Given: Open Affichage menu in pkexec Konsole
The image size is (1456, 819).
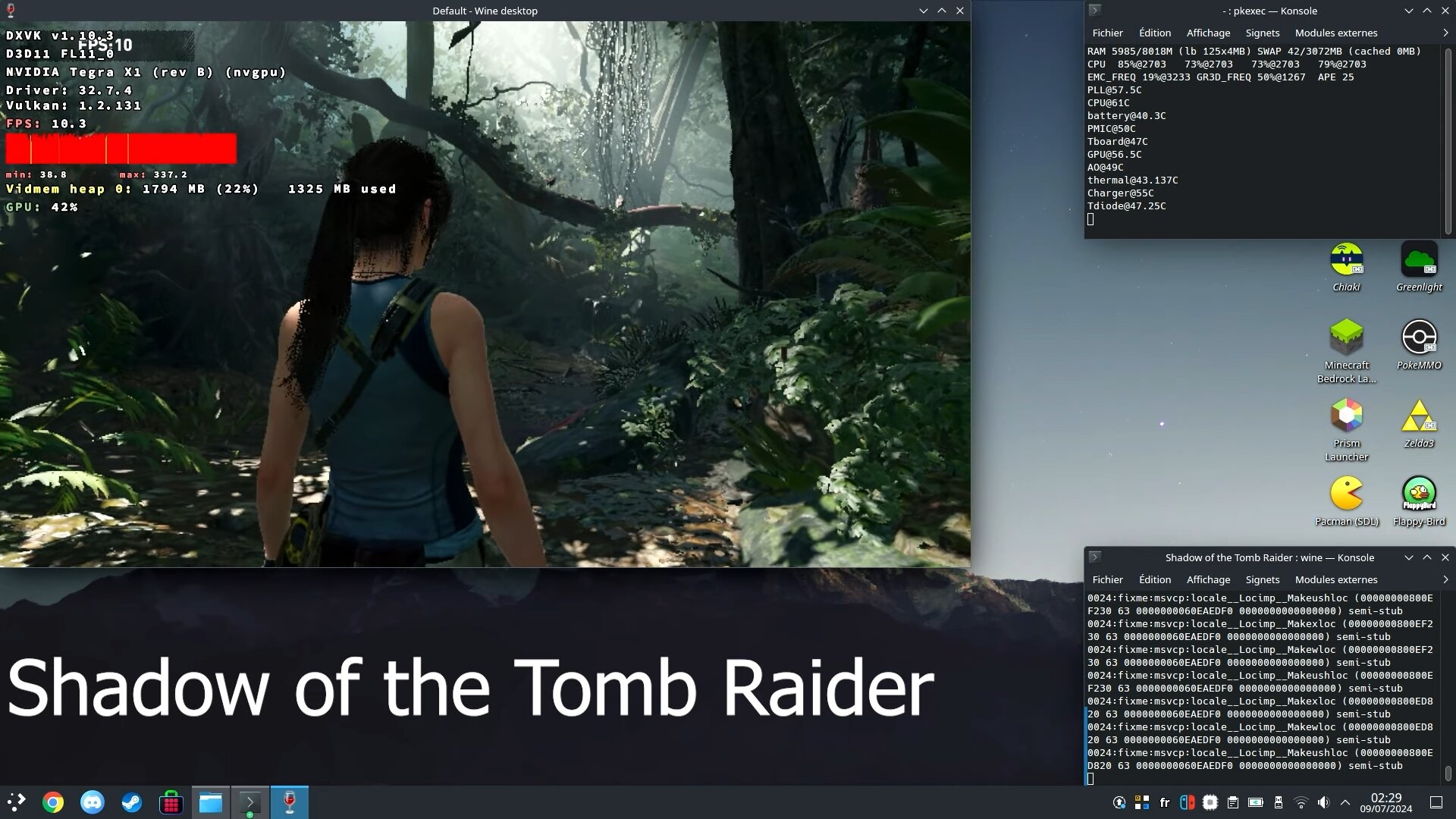Looking at the screenshot, I should click(x=1208, y=33).
